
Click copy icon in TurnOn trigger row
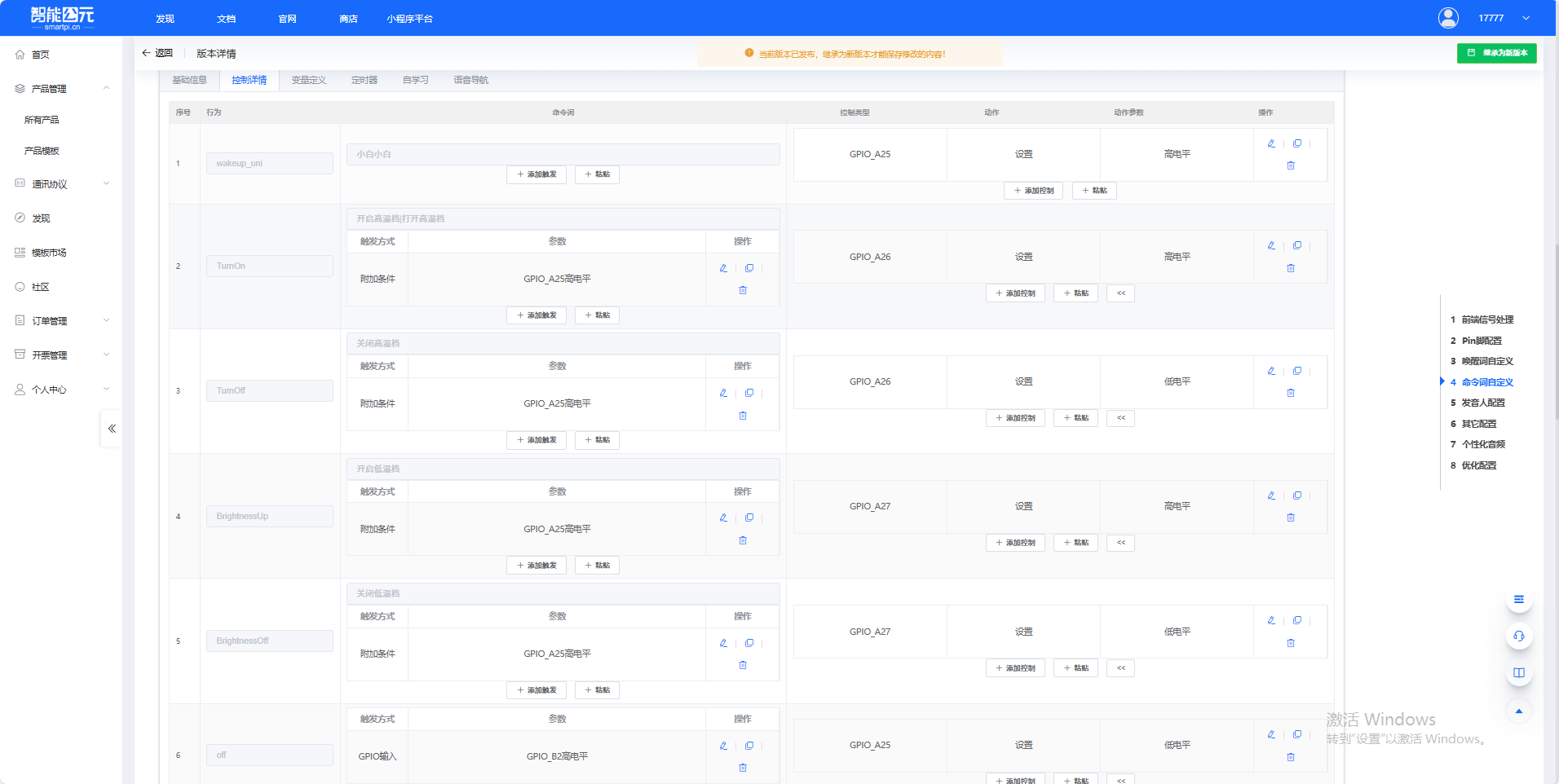click(x=749, y=268)
